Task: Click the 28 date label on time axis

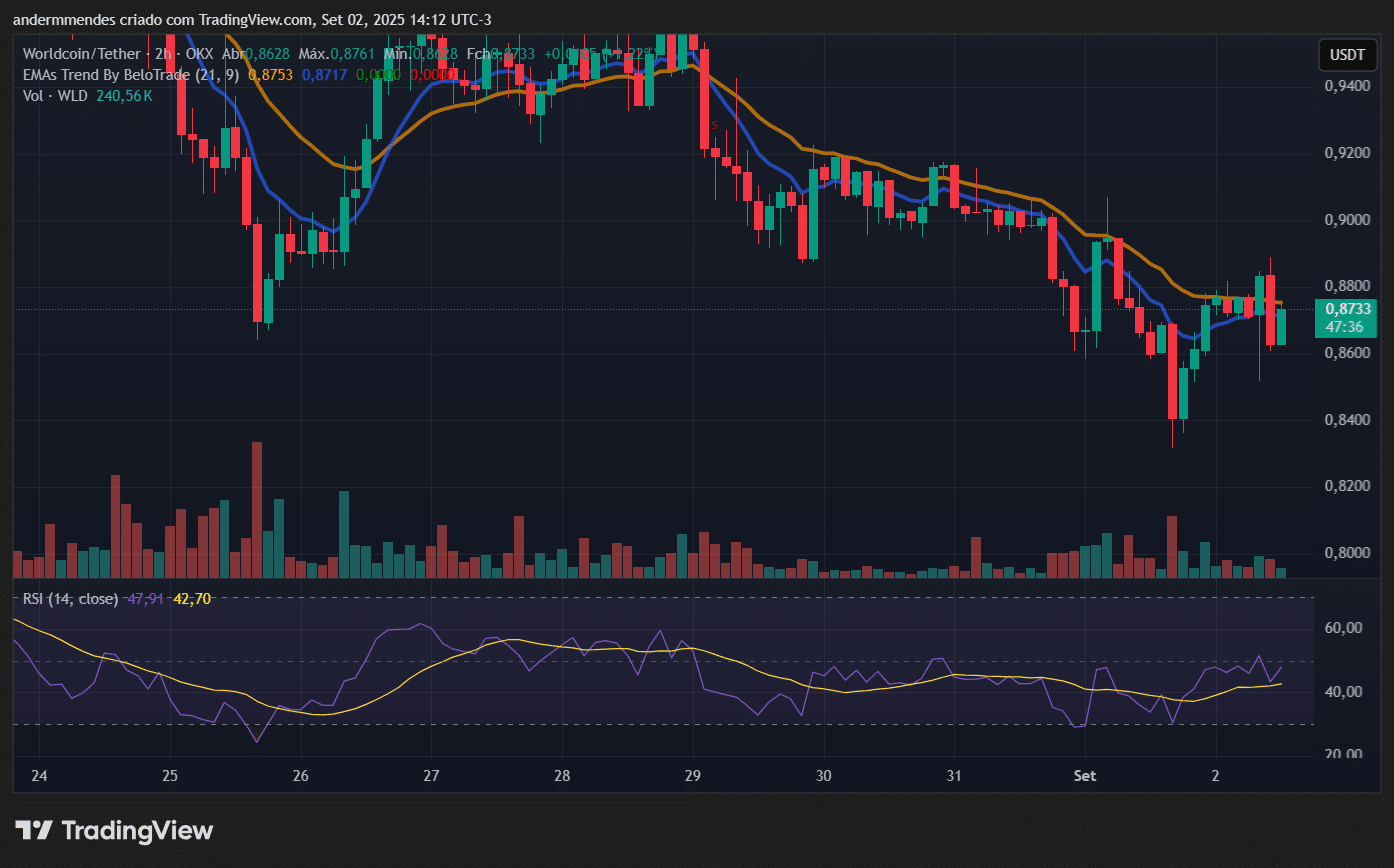Action: tap(562, 776)
